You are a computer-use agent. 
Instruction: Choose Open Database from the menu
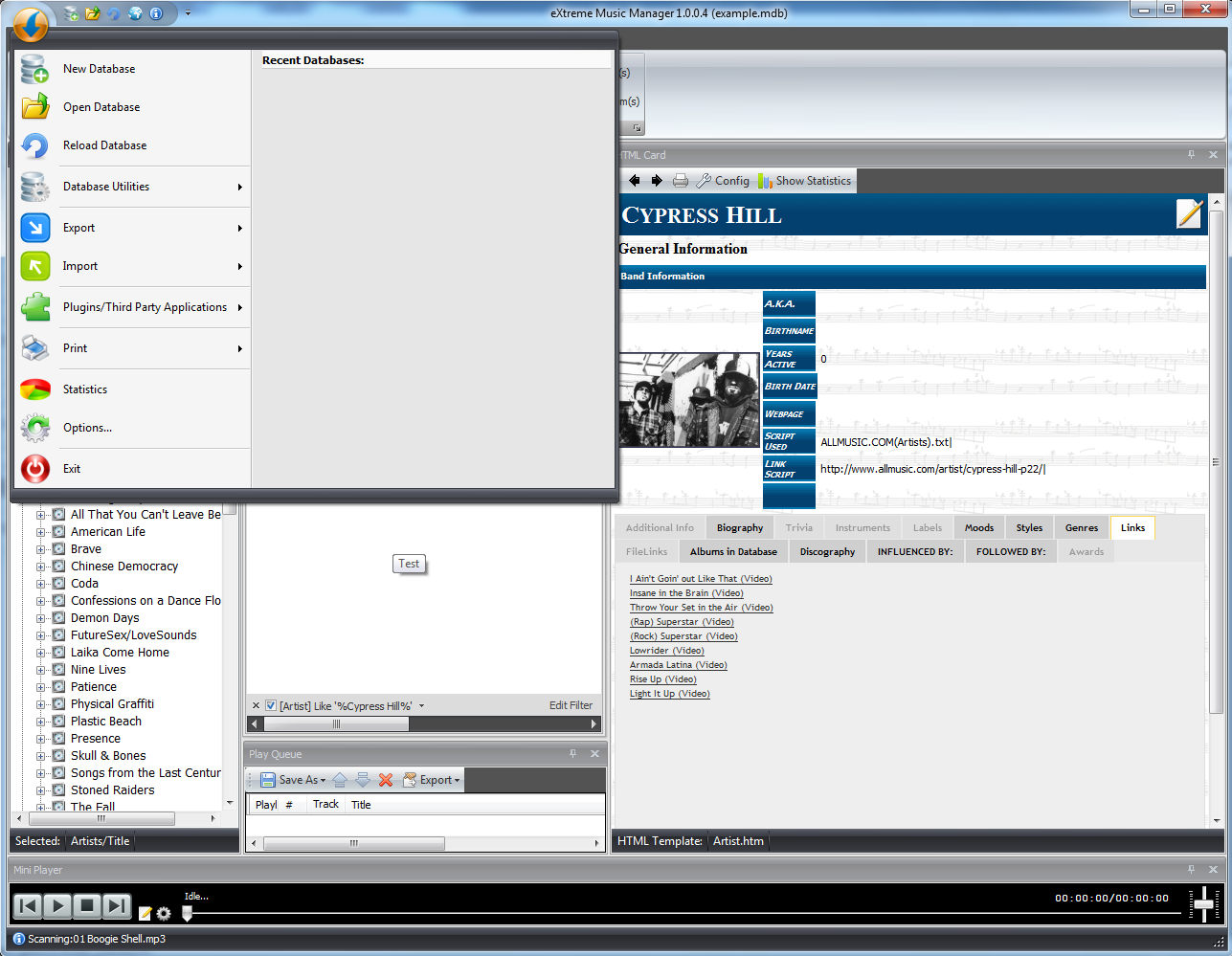click(134, 107)
